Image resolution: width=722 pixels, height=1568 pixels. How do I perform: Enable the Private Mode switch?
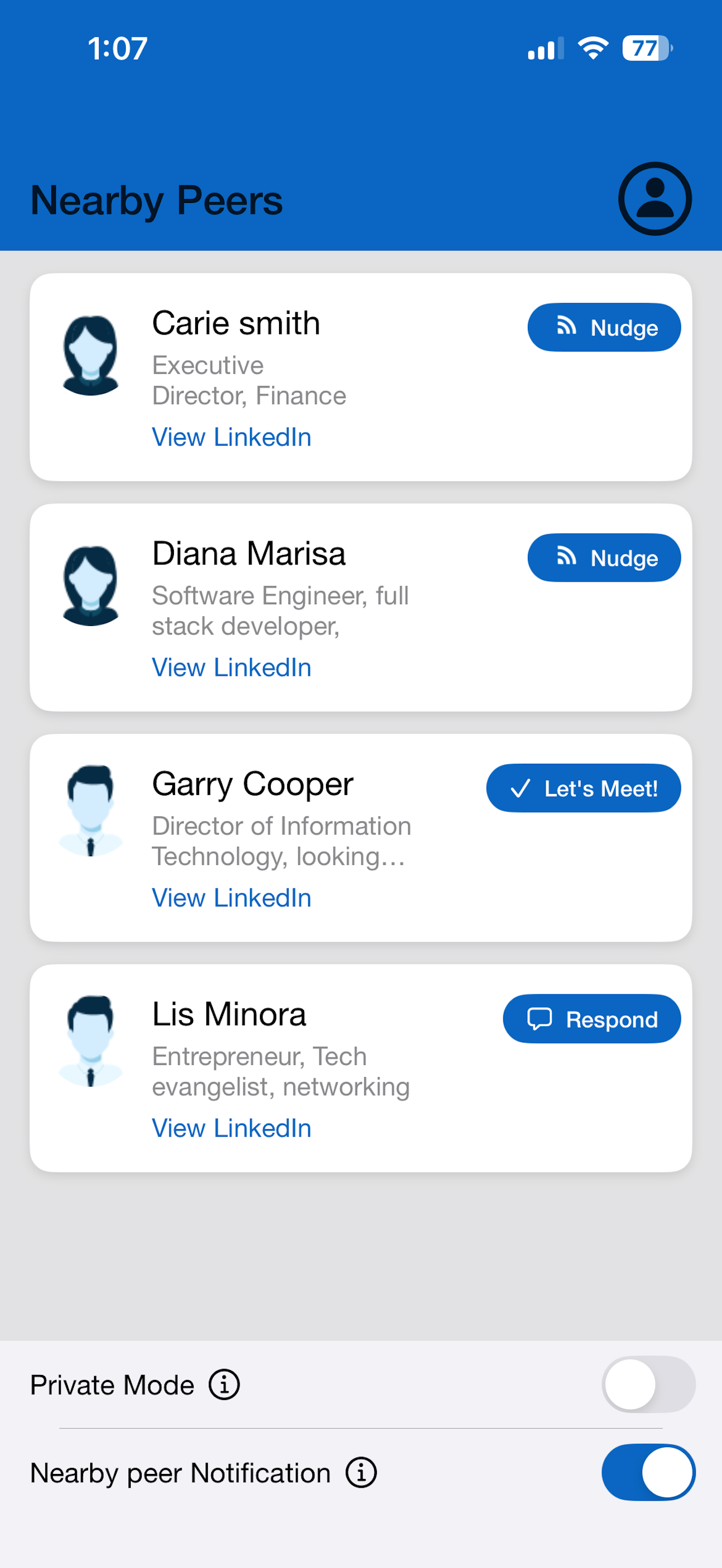(648, 1384)
